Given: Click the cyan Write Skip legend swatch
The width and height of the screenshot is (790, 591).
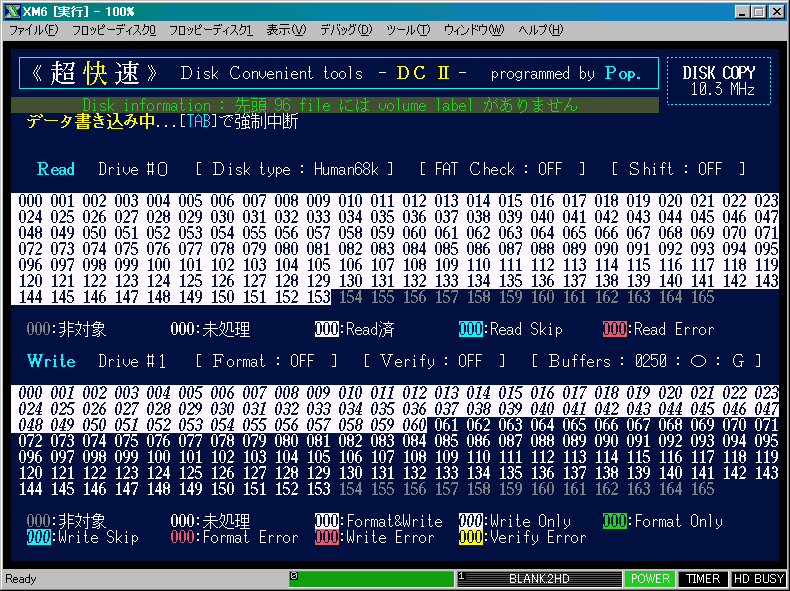Looking at the screenshot, I should (38, 537).
